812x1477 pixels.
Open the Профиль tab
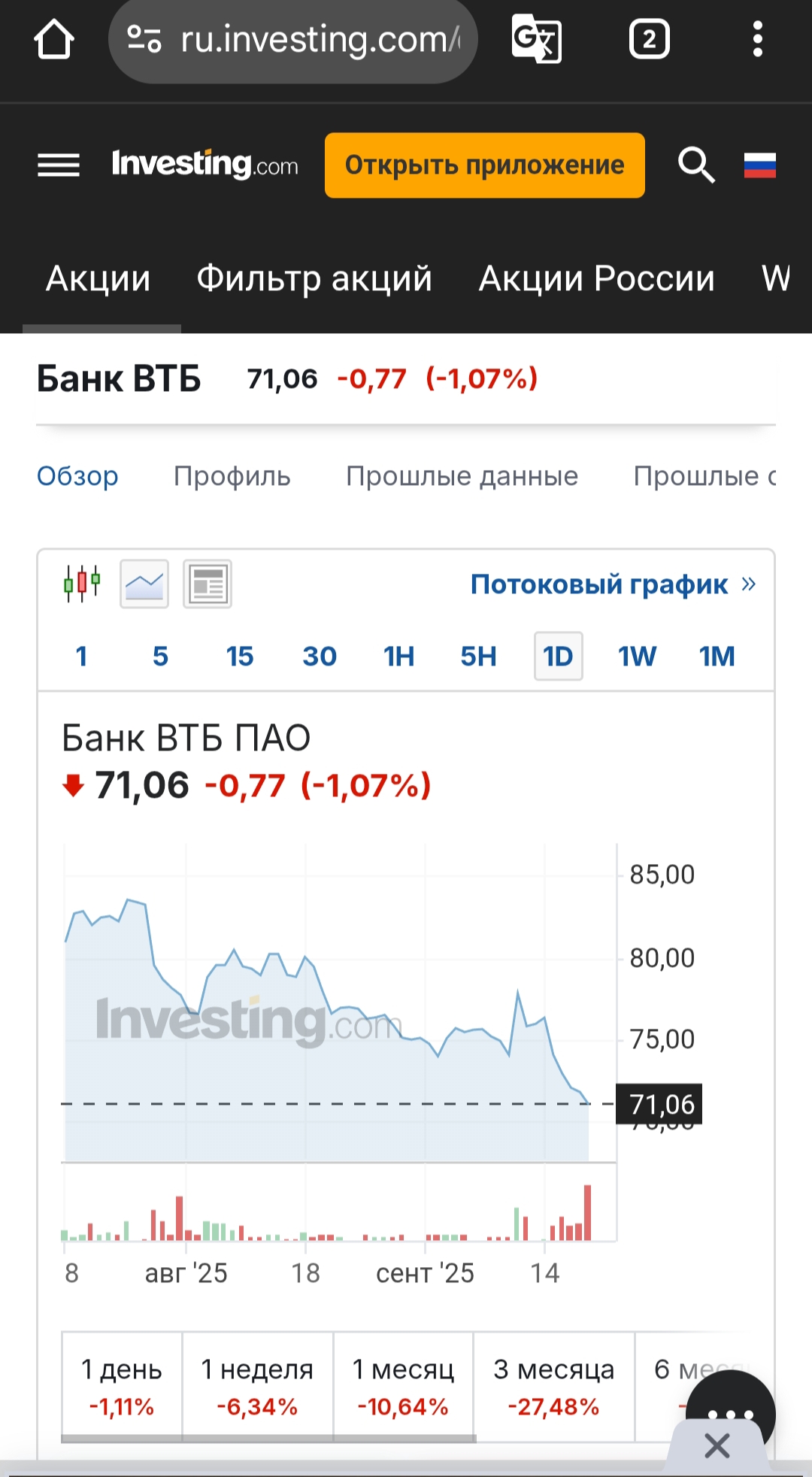tap(232, 476)
